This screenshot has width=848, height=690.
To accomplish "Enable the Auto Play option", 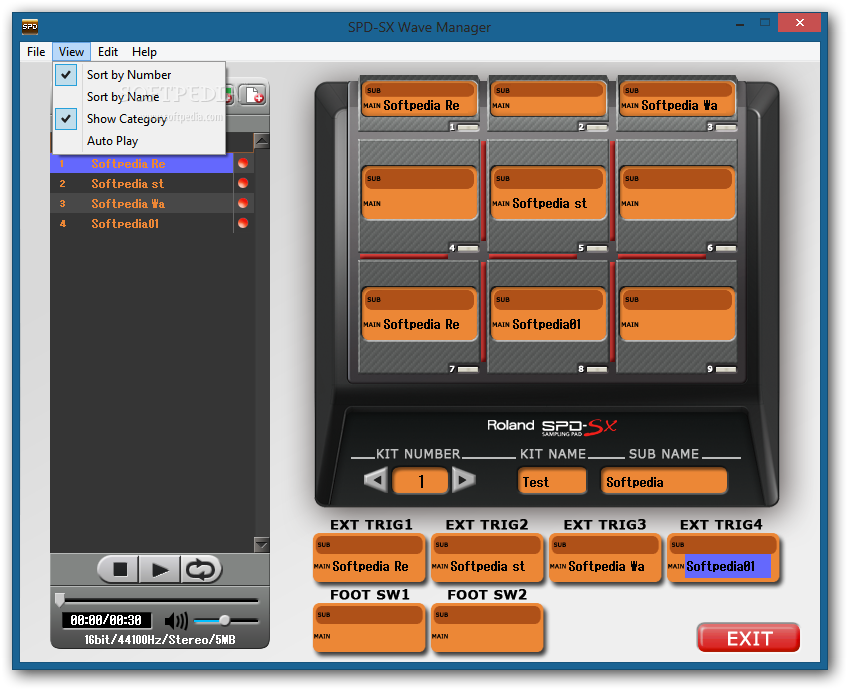I will tap(139, 141).
